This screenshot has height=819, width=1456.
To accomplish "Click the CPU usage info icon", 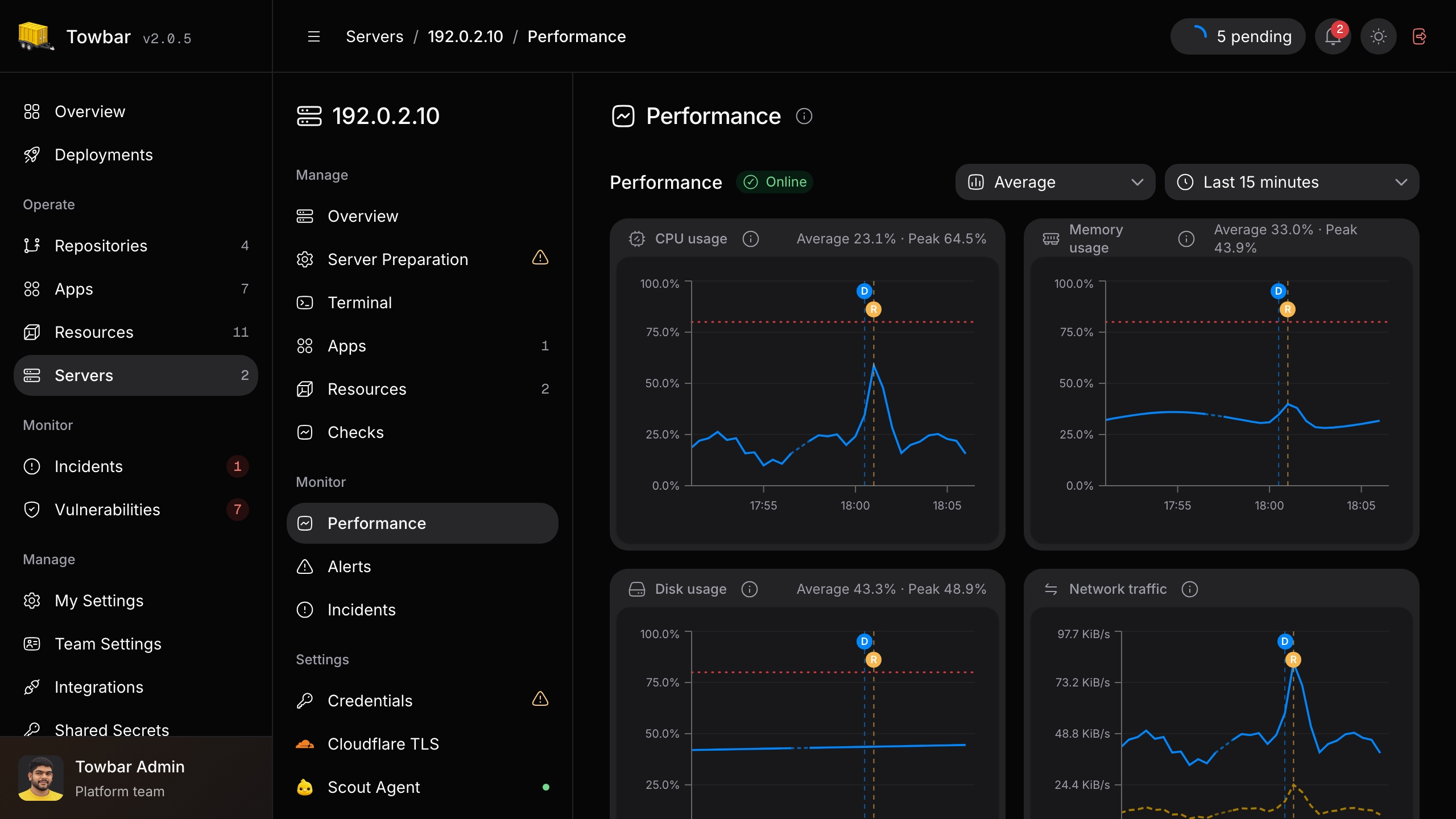I will pyautogui.click(x=751, y=239).
